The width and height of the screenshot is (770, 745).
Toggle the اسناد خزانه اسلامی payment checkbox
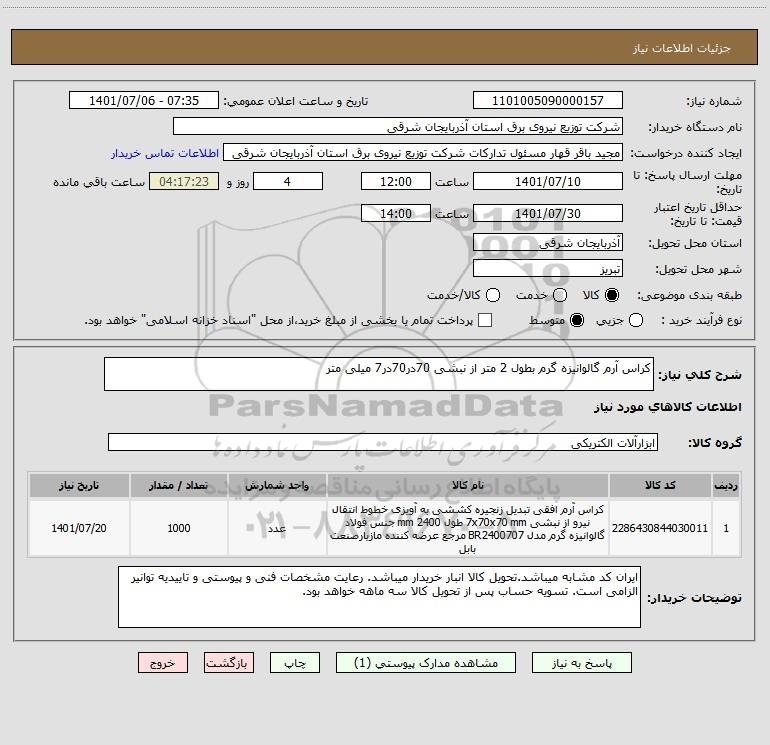(485, 320)
